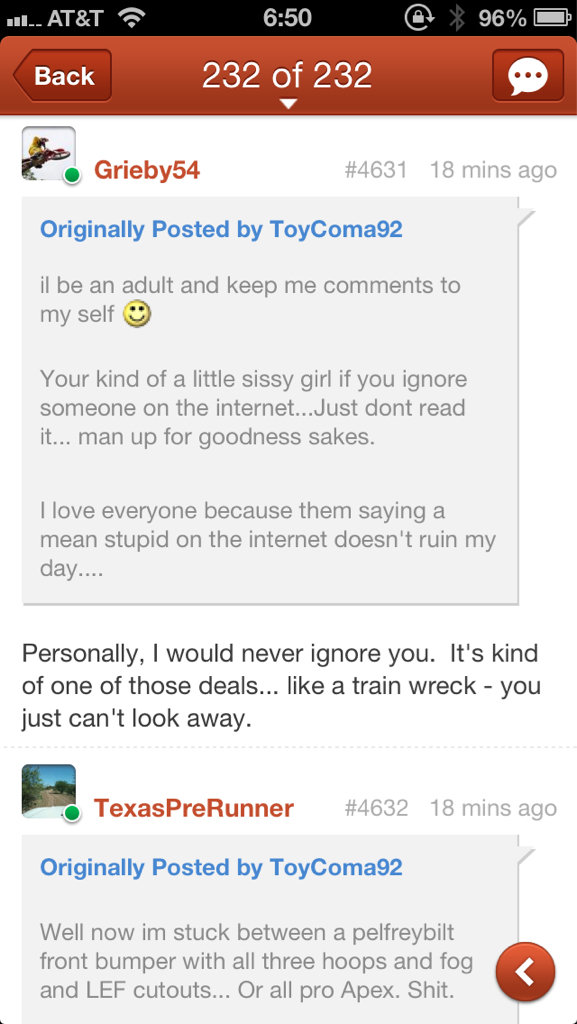Tap the round orange left-chevron button

click(525, 972)
